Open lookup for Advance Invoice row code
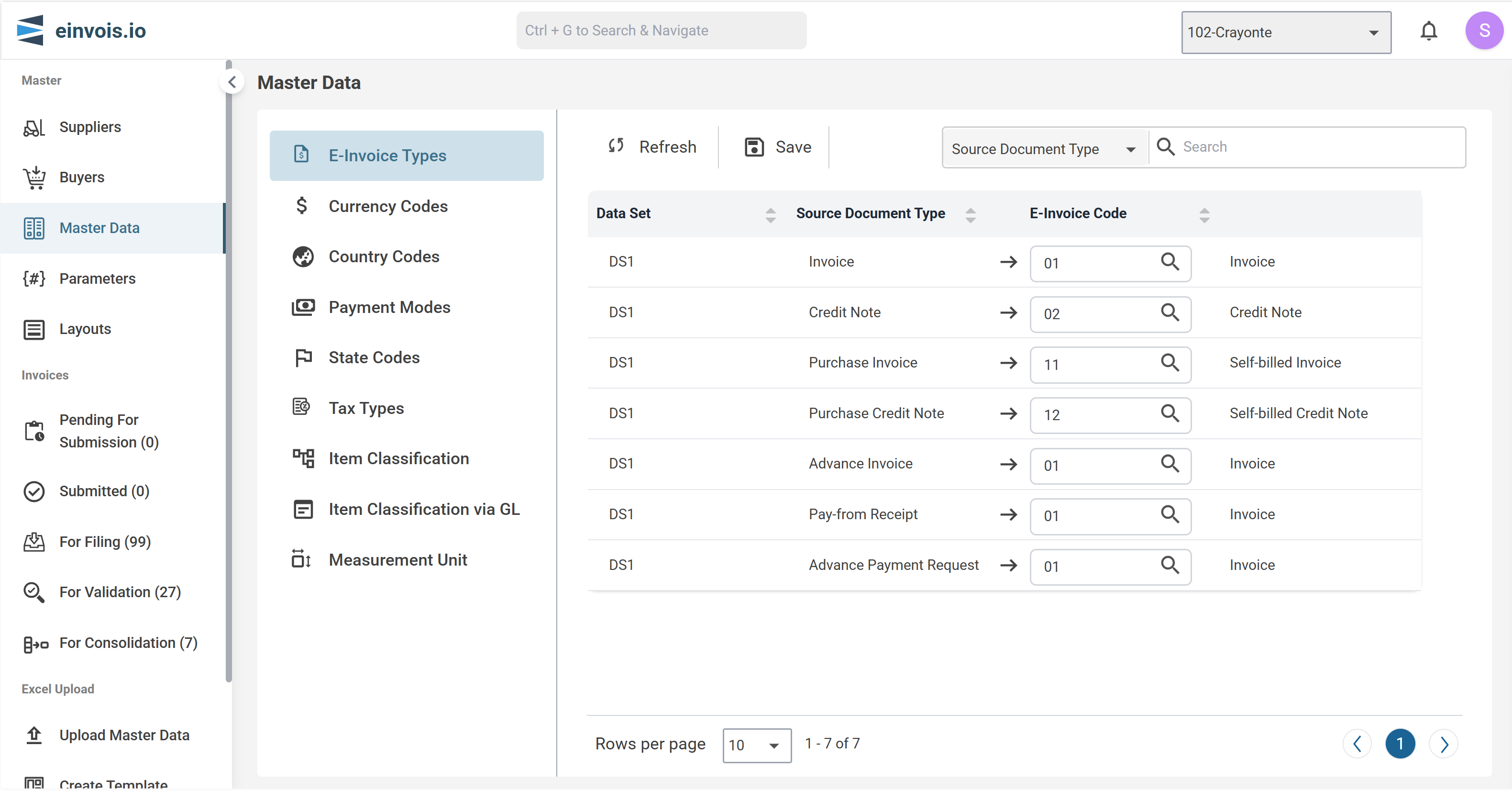The image size is (1512, 791). tap(1170, 465)
